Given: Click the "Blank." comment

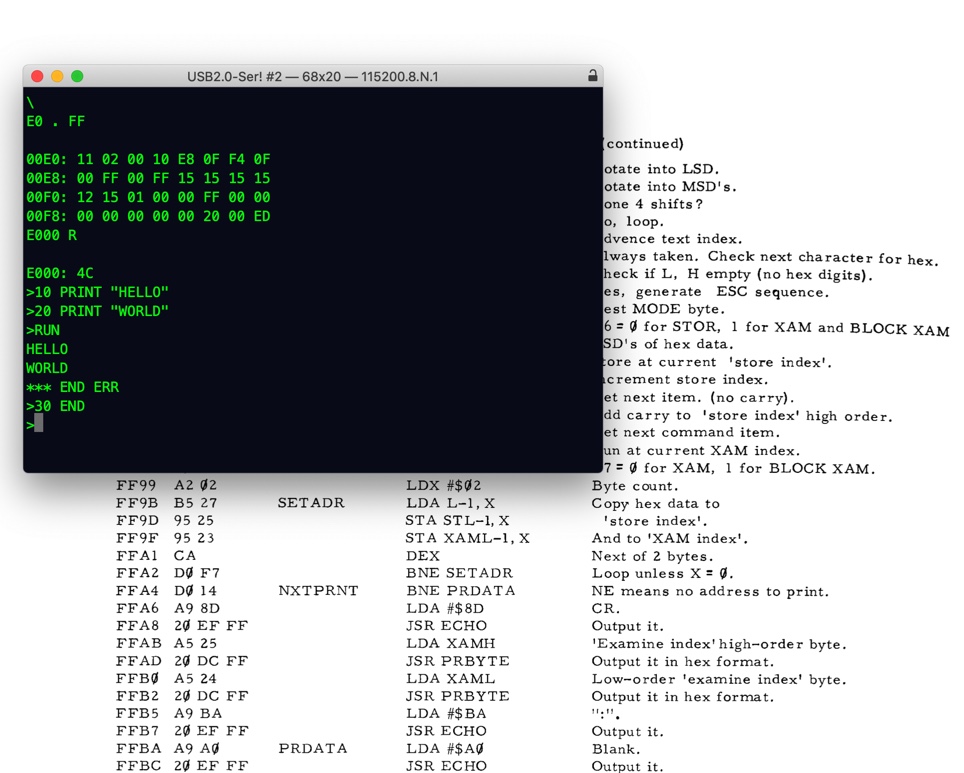Looking at the screenshot, I should coord(616,749).
